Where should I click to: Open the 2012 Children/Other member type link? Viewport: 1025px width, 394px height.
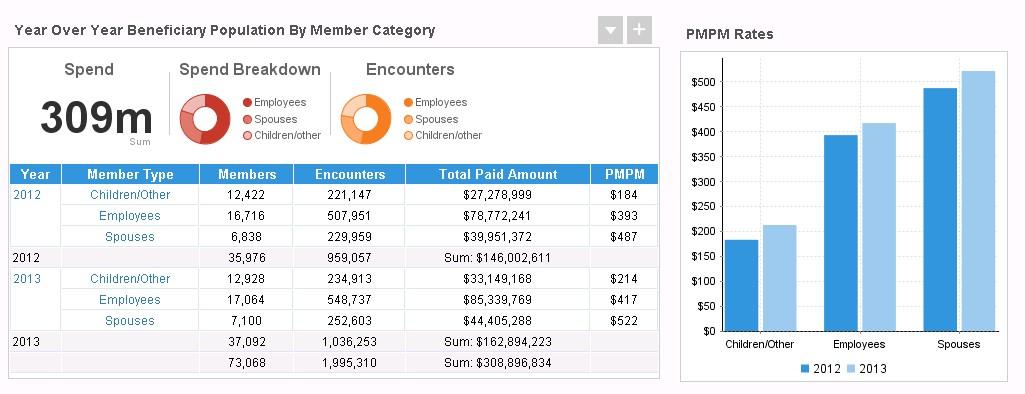(130, 195)
